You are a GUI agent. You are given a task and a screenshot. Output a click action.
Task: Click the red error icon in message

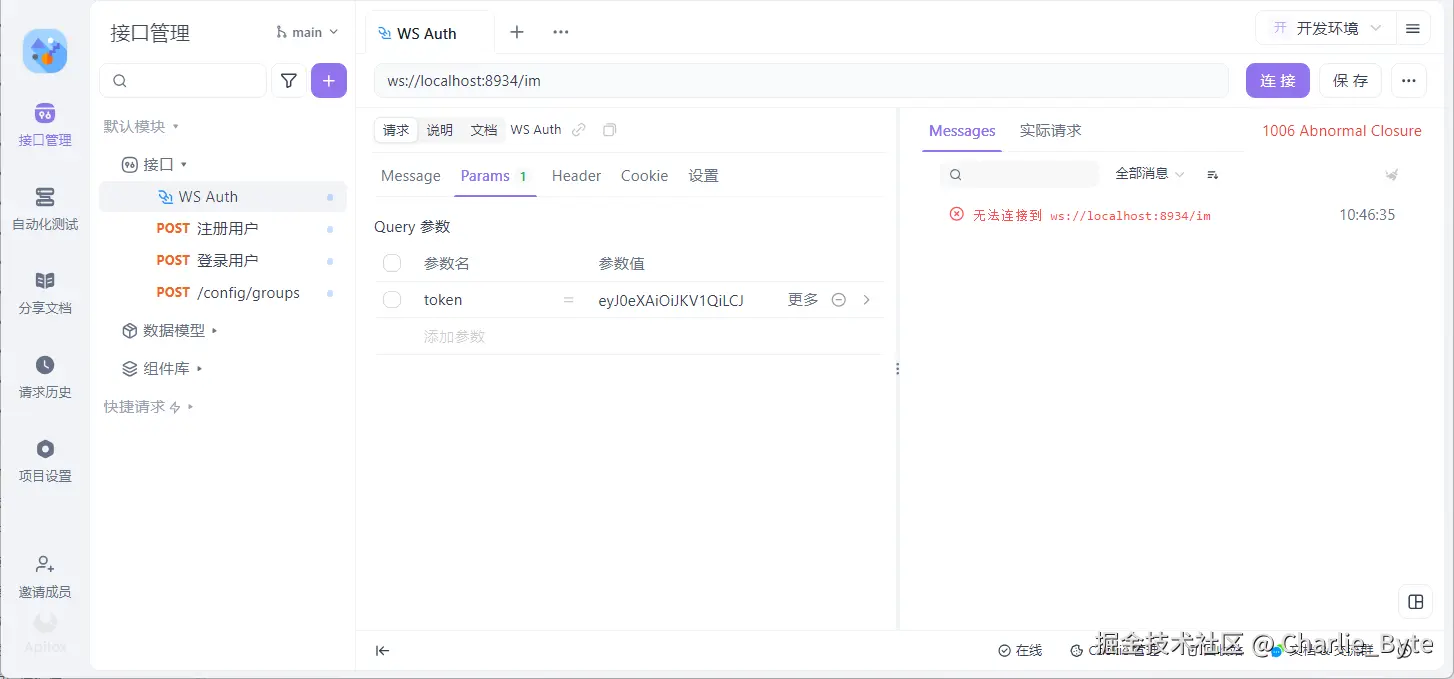[957, 215]
